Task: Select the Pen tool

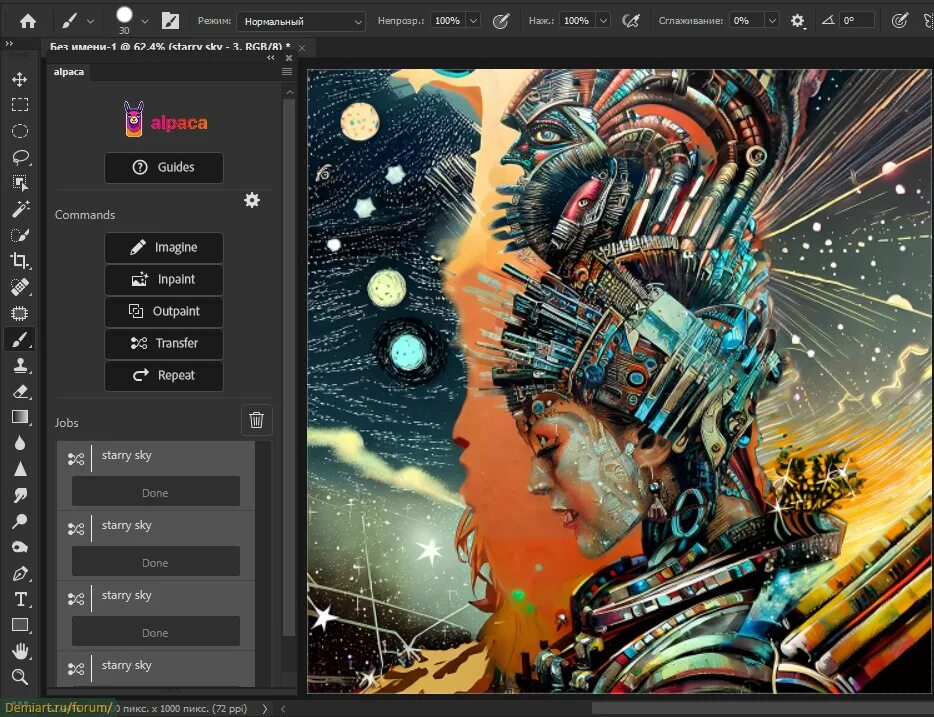Action: (20, 573)
